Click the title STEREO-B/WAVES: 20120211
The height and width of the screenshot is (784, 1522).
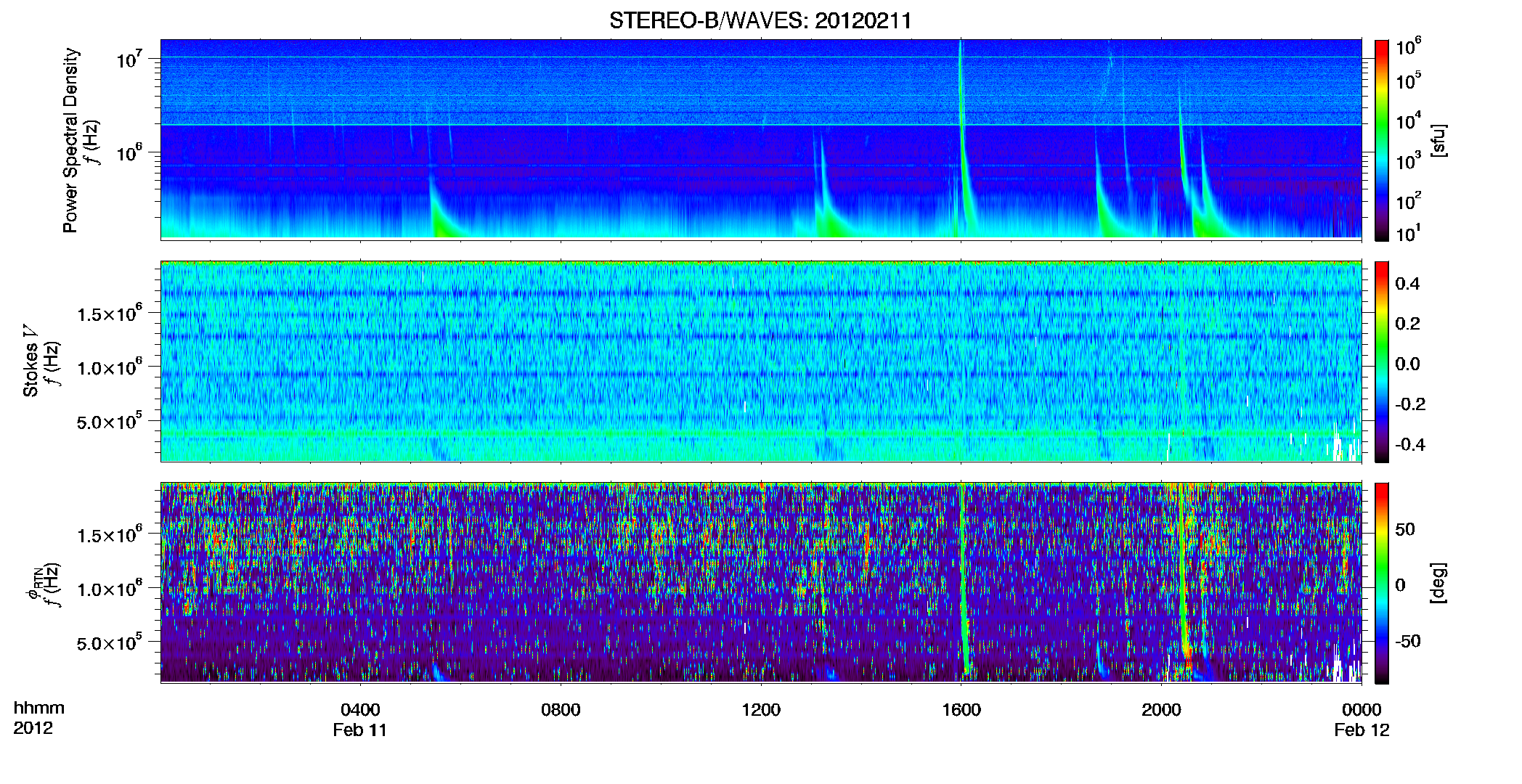(760, 20)
